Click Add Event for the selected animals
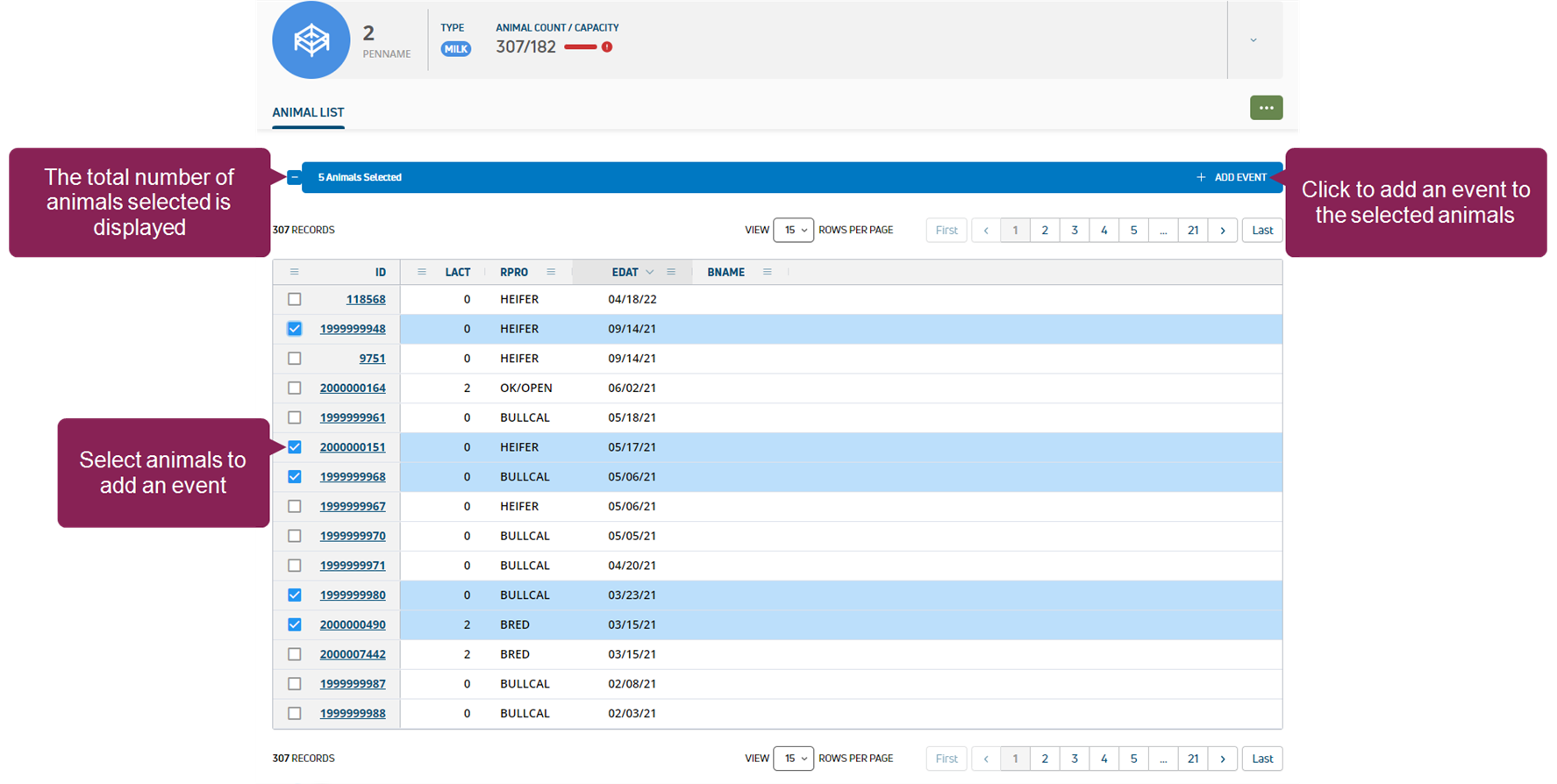This screenshot has height=784, width=1557. [x=1232, y=177]
